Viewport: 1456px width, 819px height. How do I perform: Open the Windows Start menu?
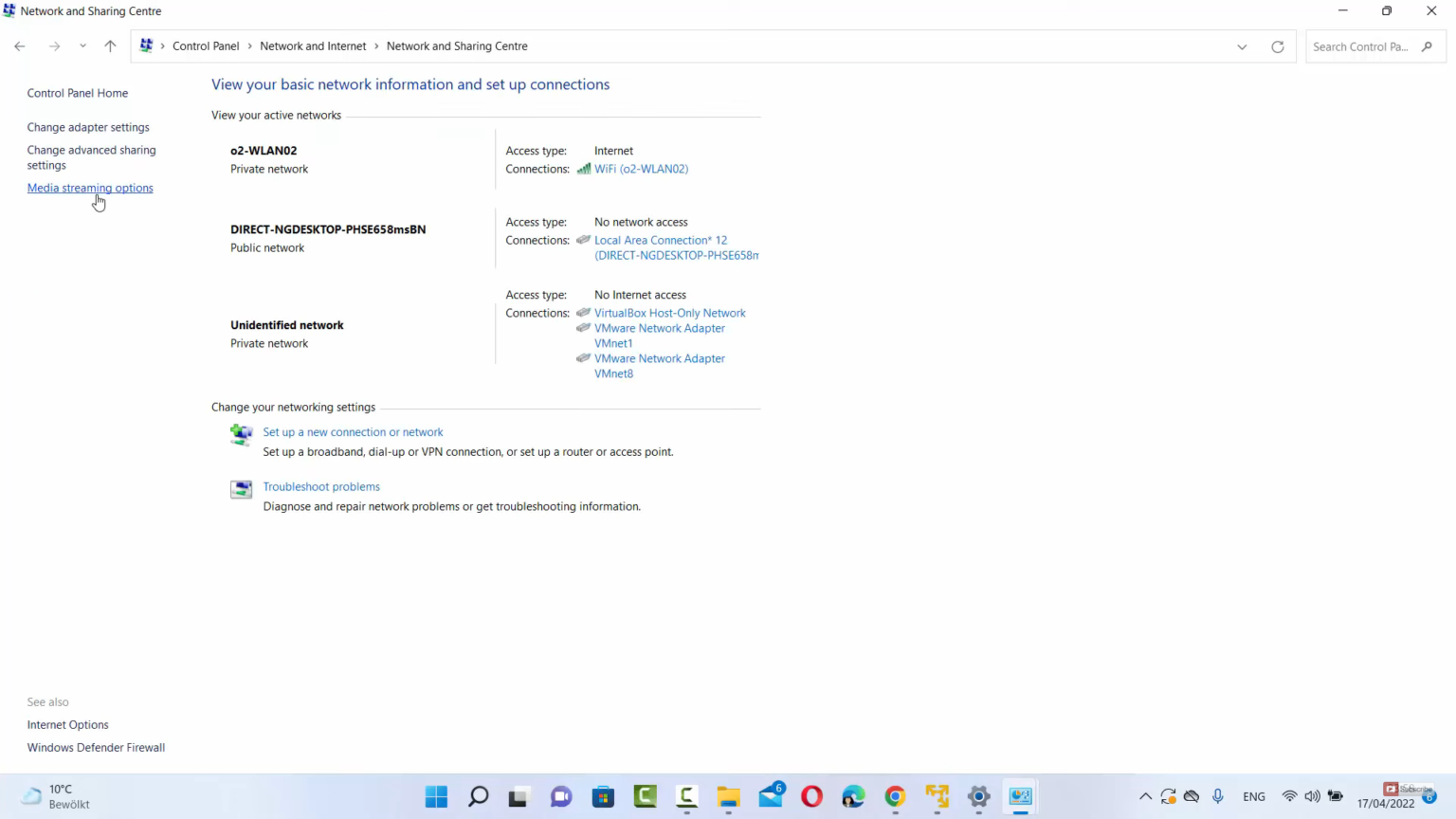436,796
